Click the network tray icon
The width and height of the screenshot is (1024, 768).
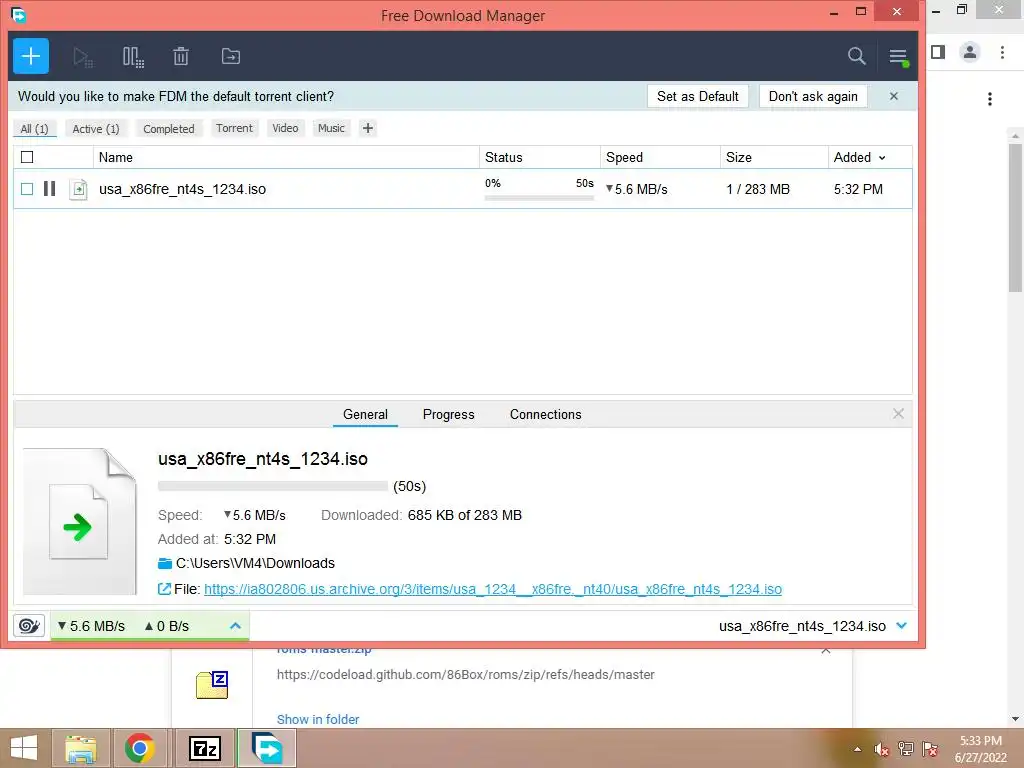tap(906, 749)
